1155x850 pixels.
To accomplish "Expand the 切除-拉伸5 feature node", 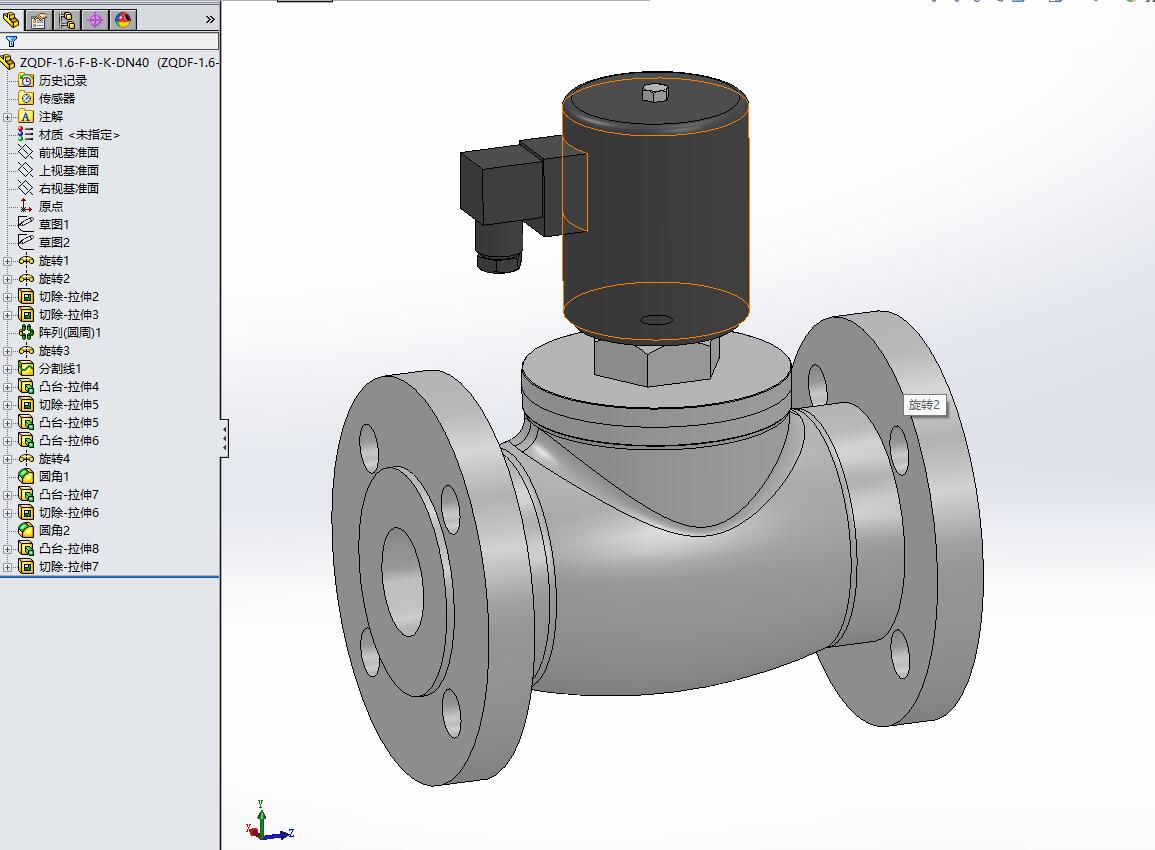I will [7, 404].
